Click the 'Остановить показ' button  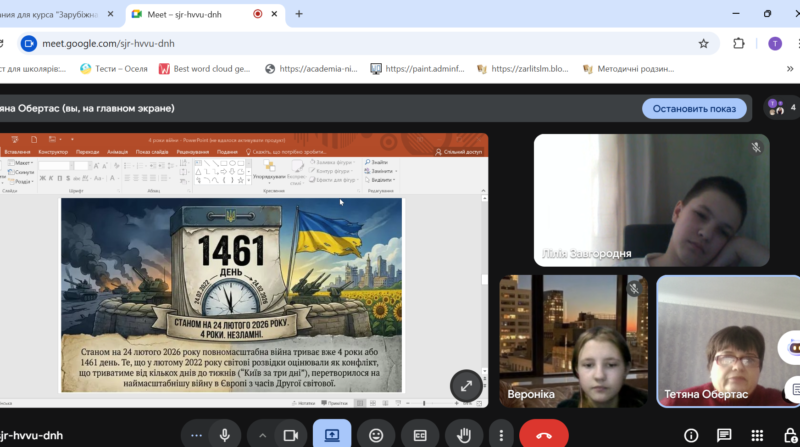pos(694,108)
